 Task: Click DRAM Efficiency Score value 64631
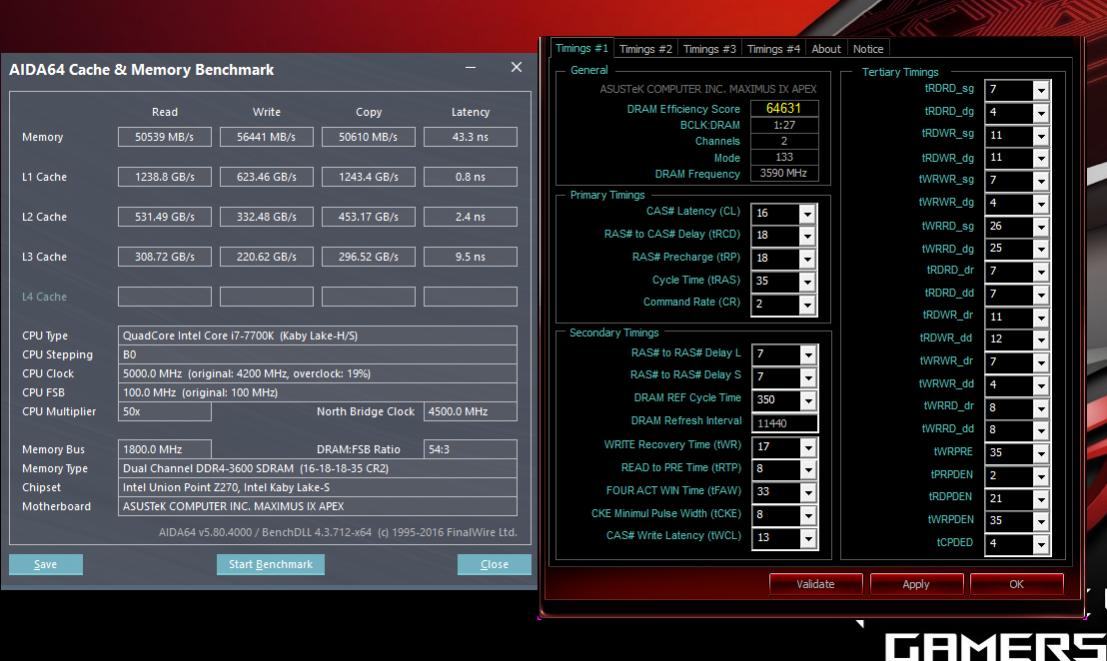pyautogui.click(x=784, y=108)
